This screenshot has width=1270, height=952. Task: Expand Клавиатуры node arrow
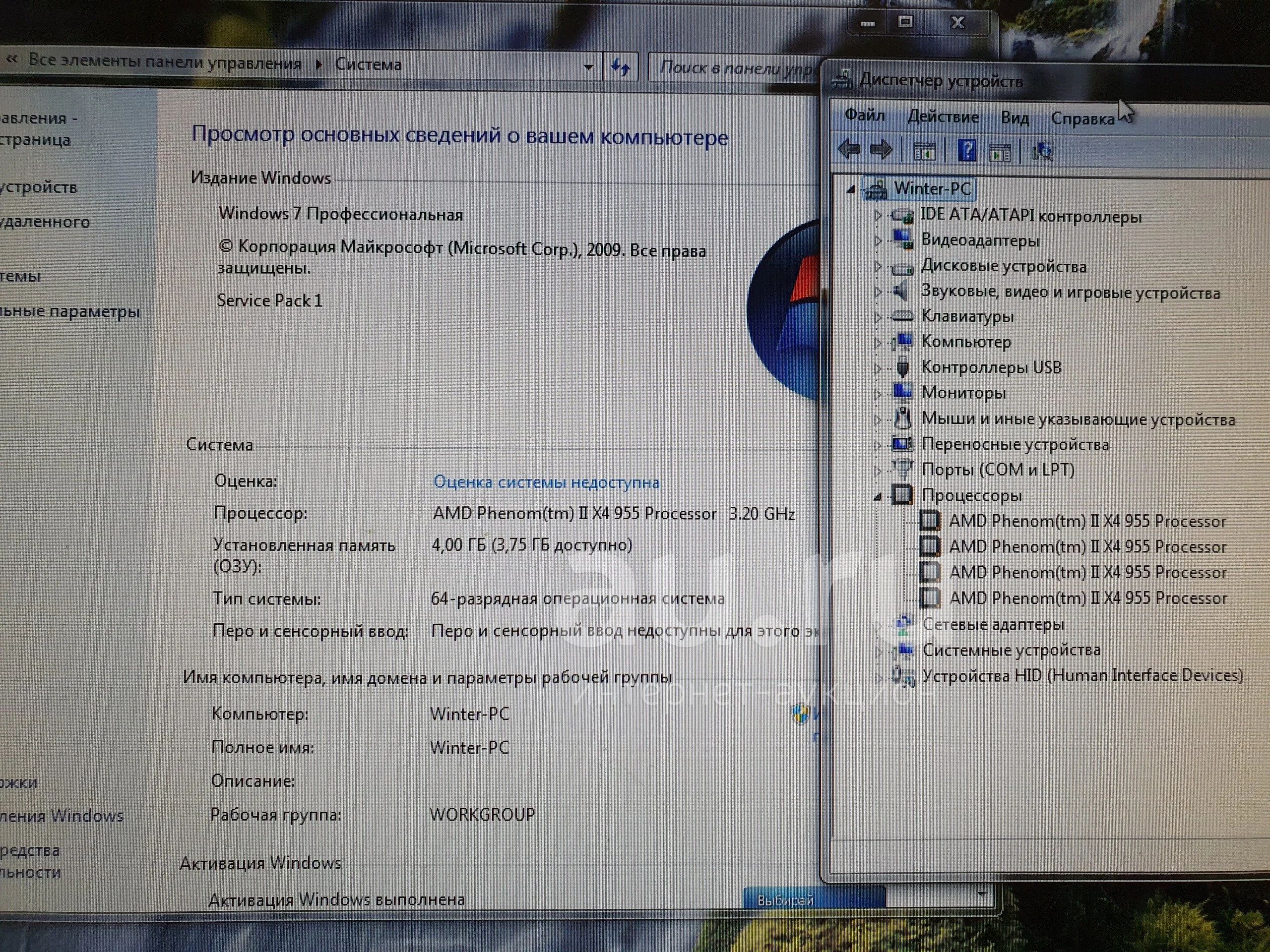[877, 316]
